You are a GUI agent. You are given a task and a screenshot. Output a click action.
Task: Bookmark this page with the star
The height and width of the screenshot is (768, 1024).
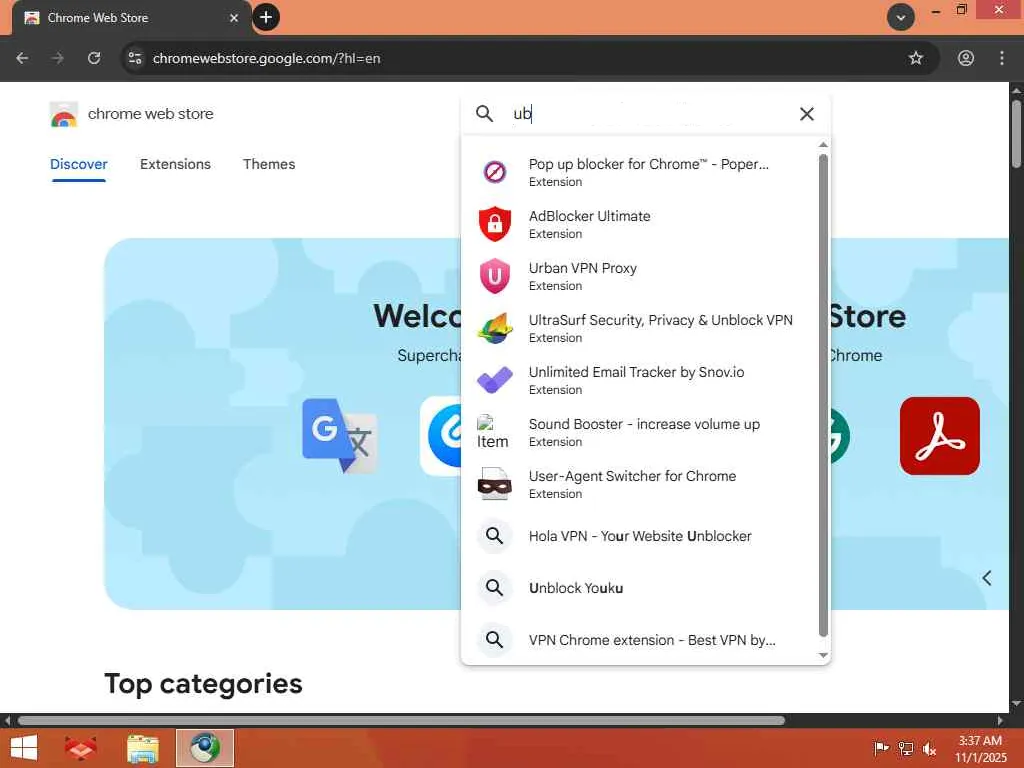(916, 58)
